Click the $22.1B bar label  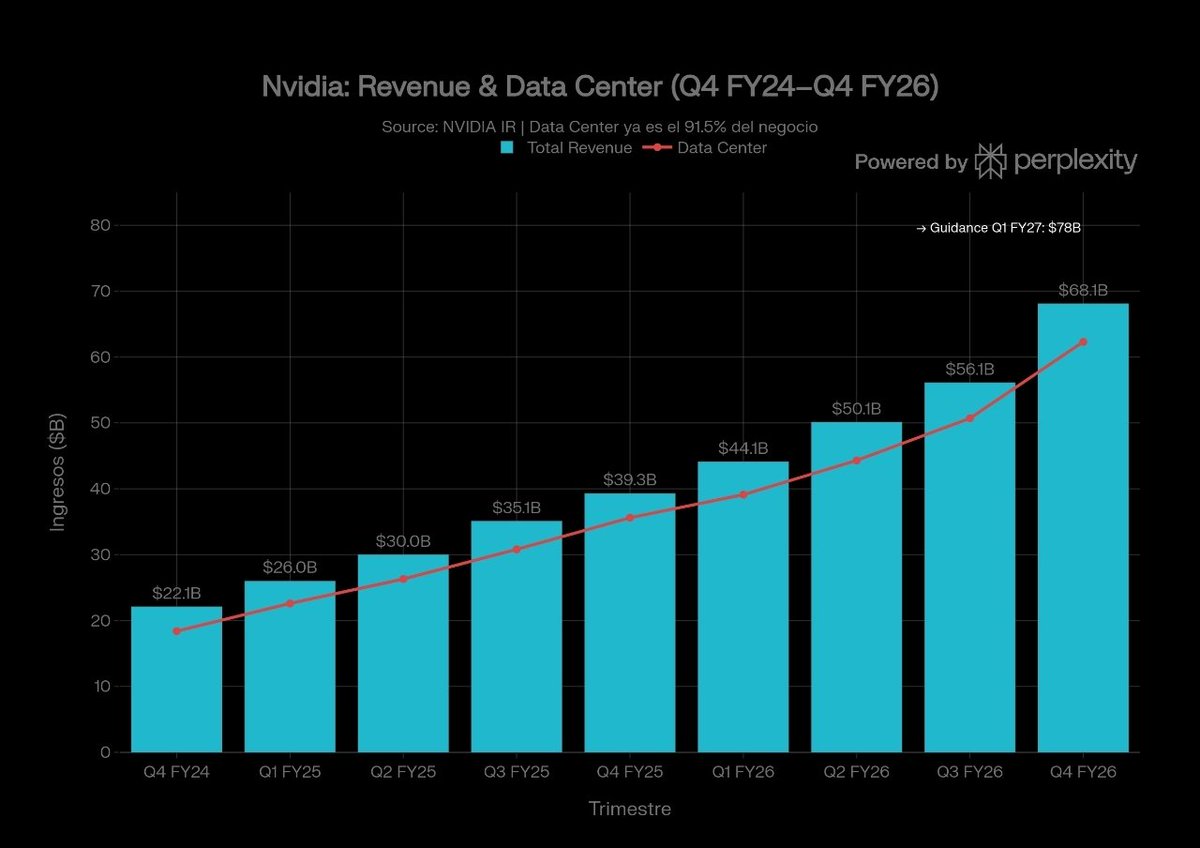click(177, 593)
